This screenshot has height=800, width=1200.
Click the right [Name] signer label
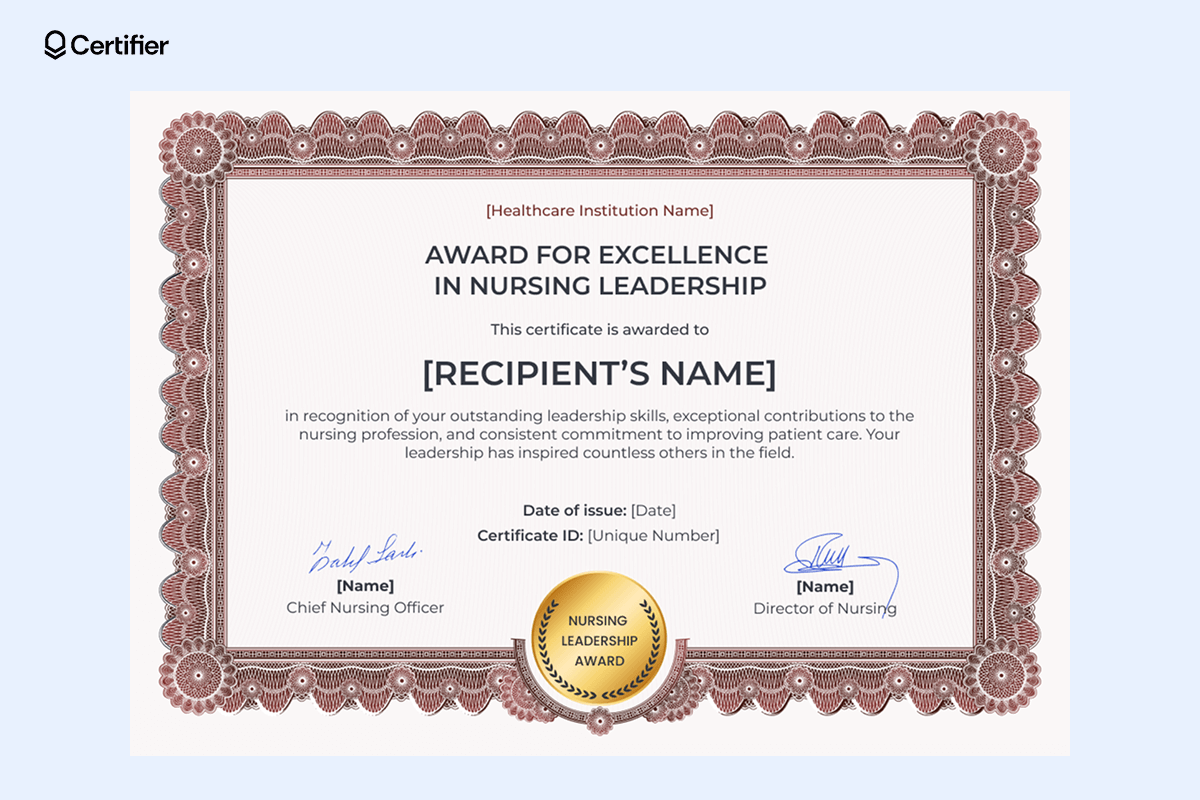pos(826,586)
